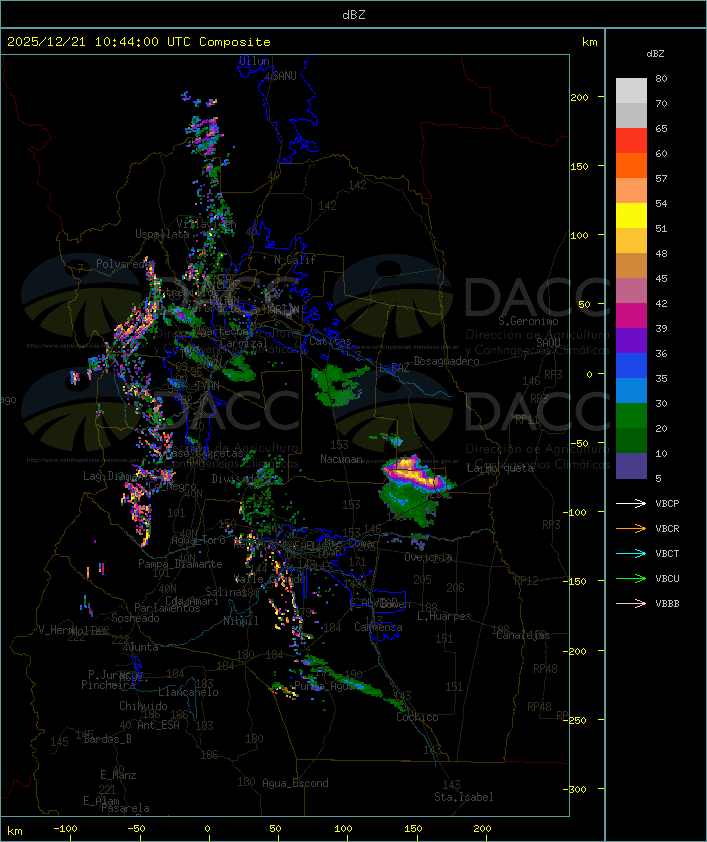Screen dimensions: 707x842
Task: Click the Canalejas place label
Action: [x=523, y=635]
